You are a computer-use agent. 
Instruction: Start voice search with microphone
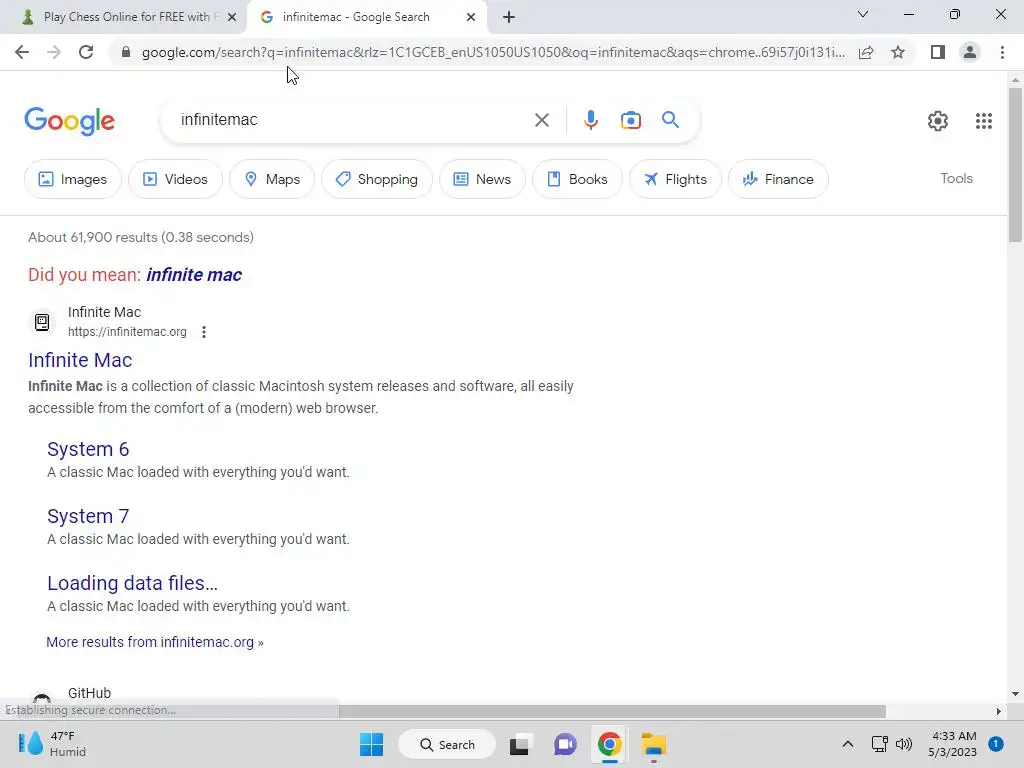point(590,120)
